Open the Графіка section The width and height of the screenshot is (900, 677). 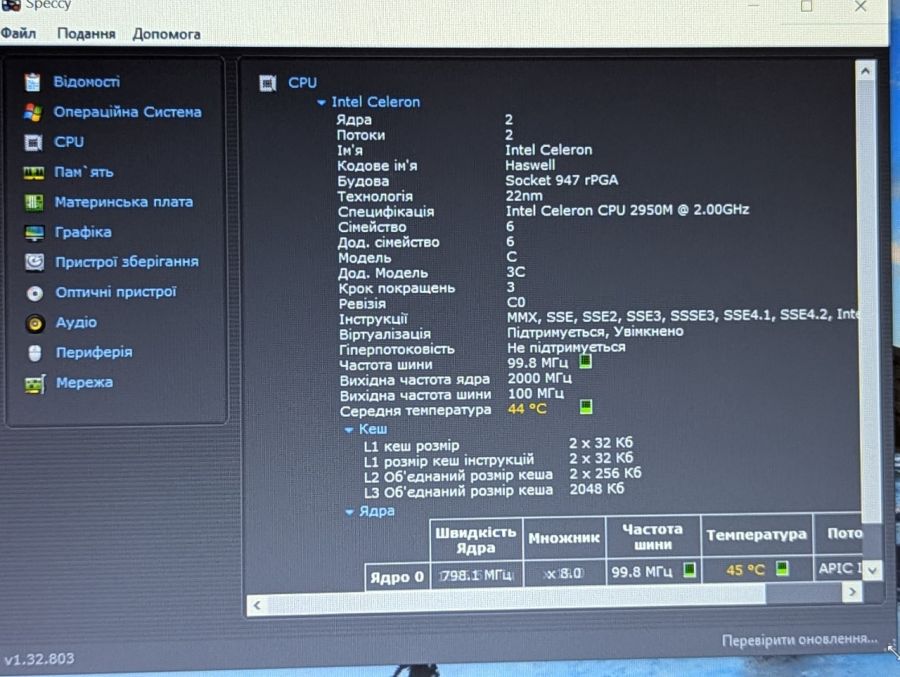(x=83, y=233)
